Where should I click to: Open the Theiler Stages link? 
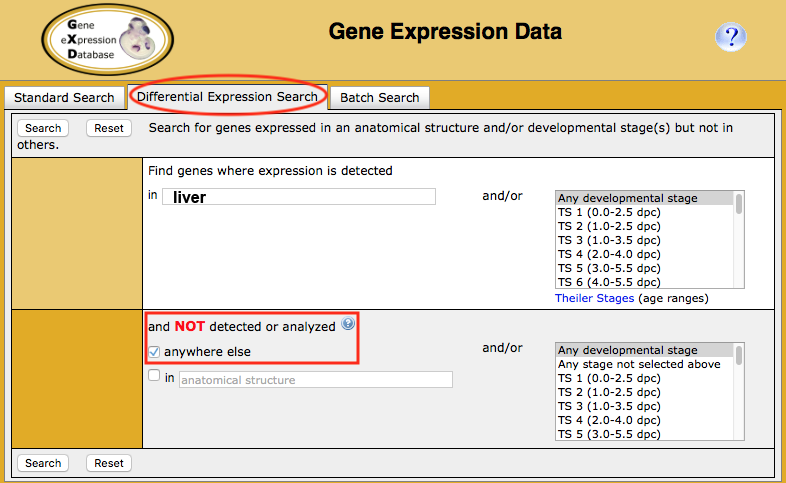click(595, 298)
